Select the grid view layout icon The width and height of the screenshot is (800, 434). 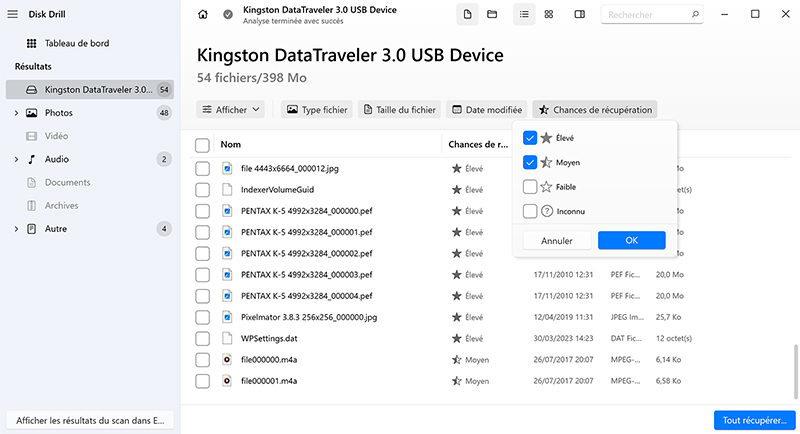coord(549,15)
